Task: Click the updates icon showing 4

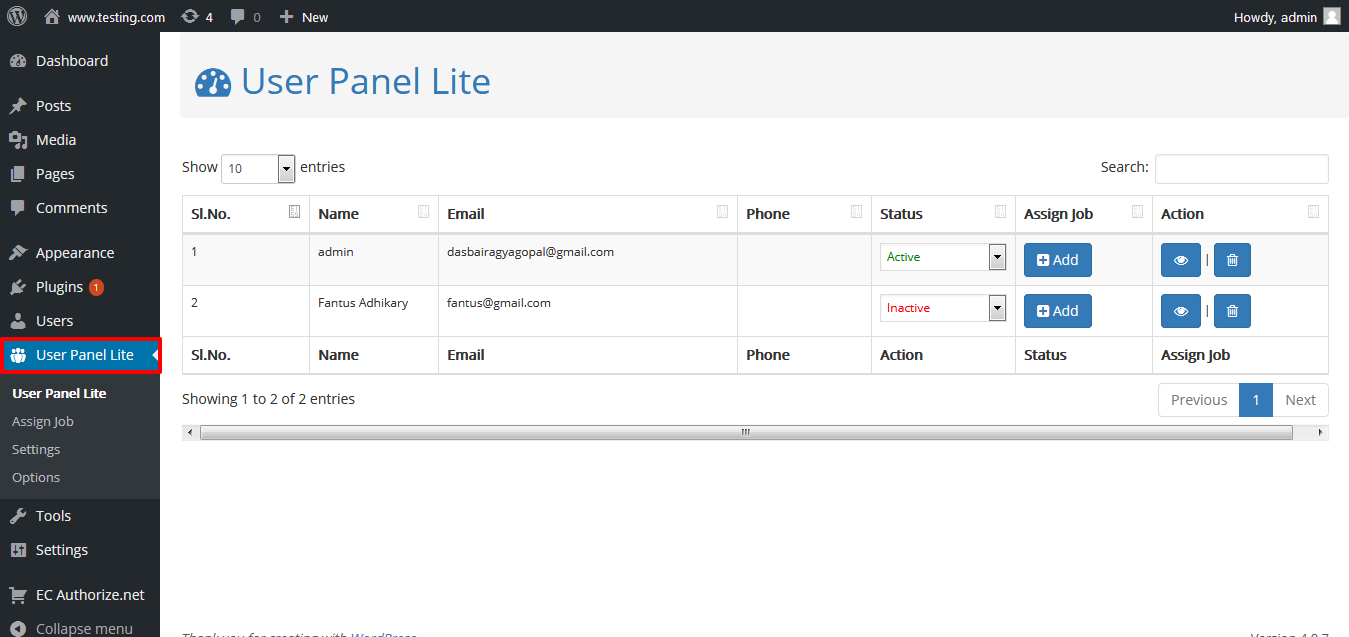Action: pyautogui.click(x=189, y=17)
